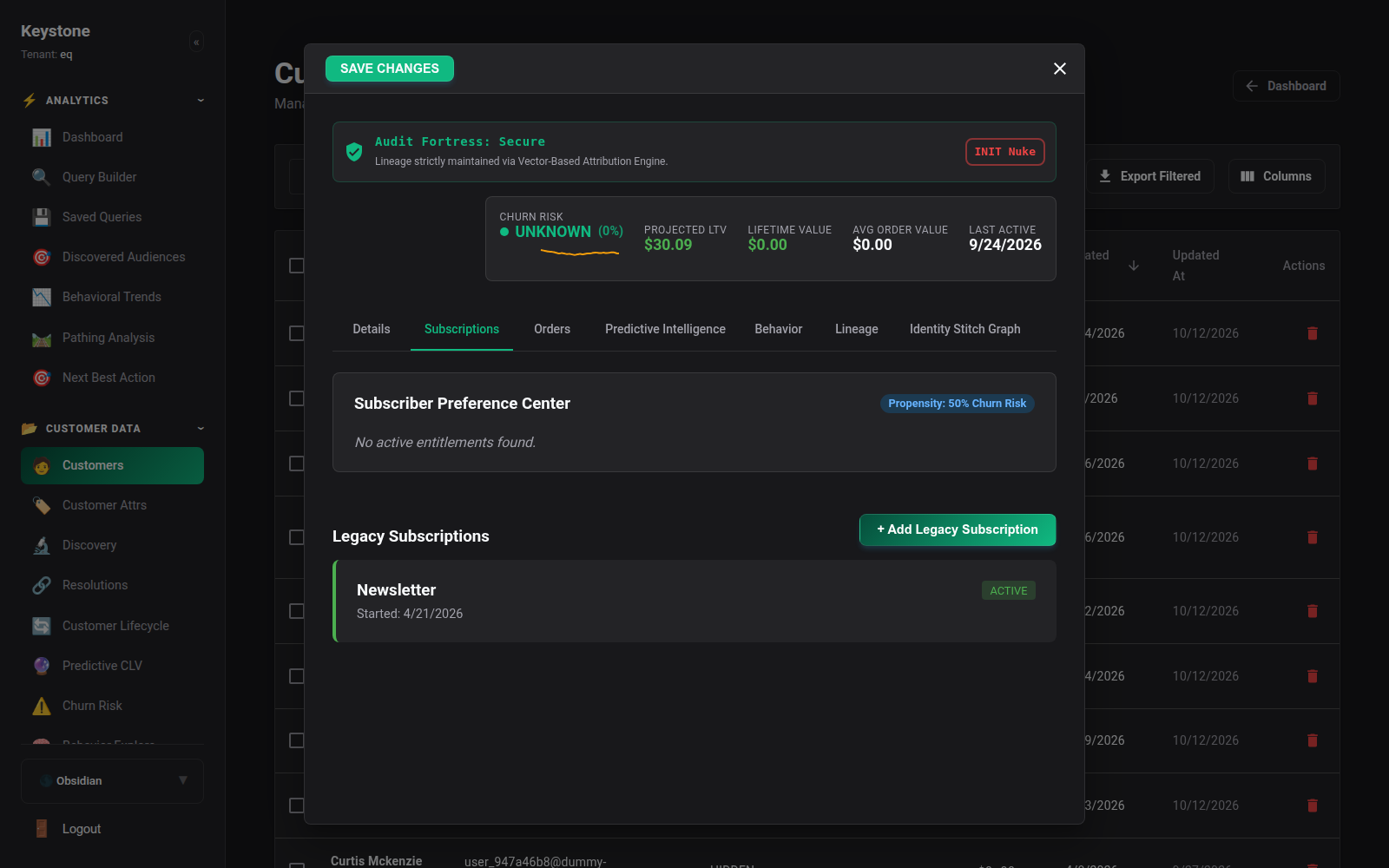
Task: Click Save Changes button
Action: (390, 69)
